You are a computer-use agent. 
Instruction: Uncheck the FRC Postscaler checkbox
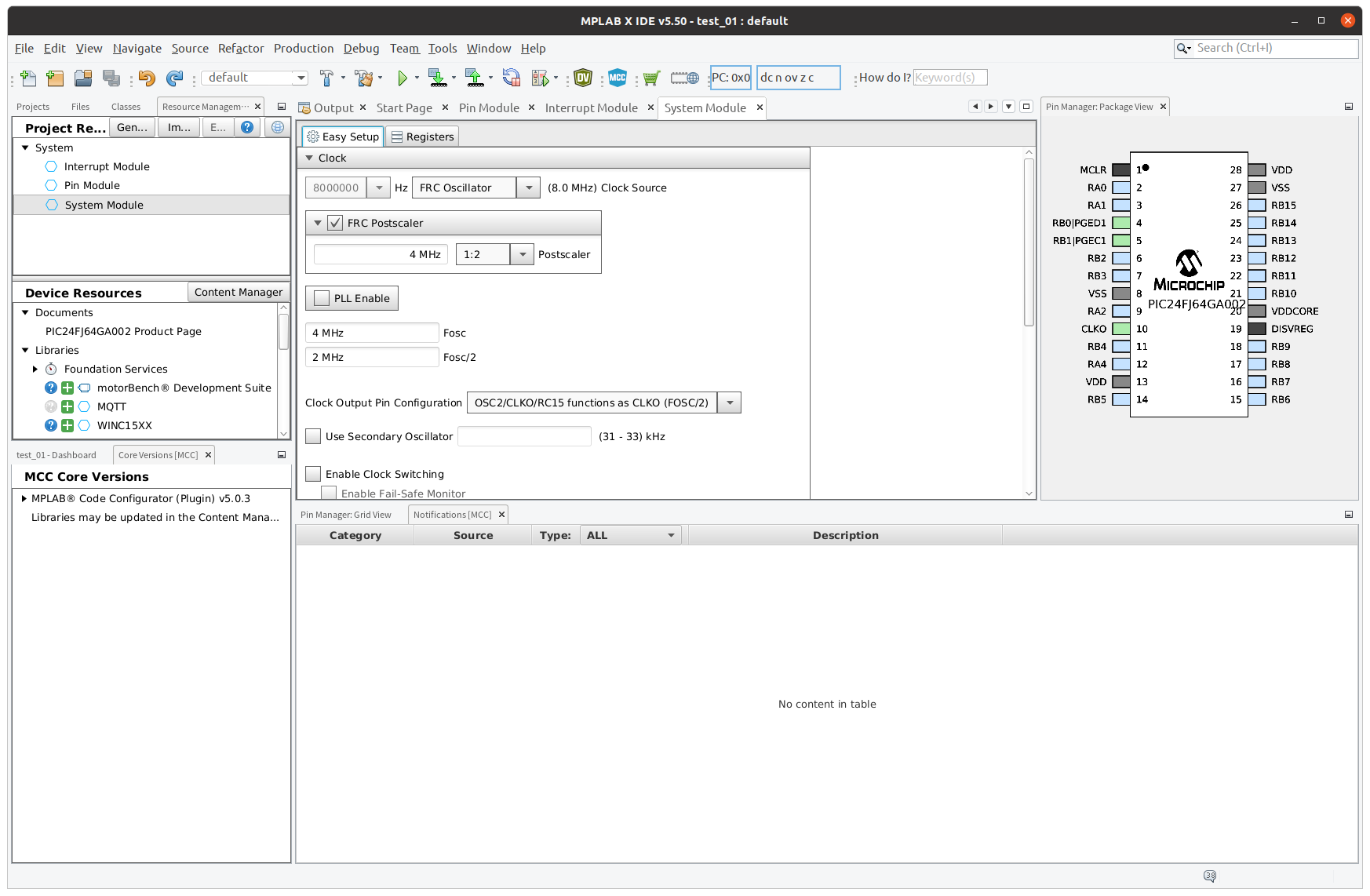click(x=335, y=222)
